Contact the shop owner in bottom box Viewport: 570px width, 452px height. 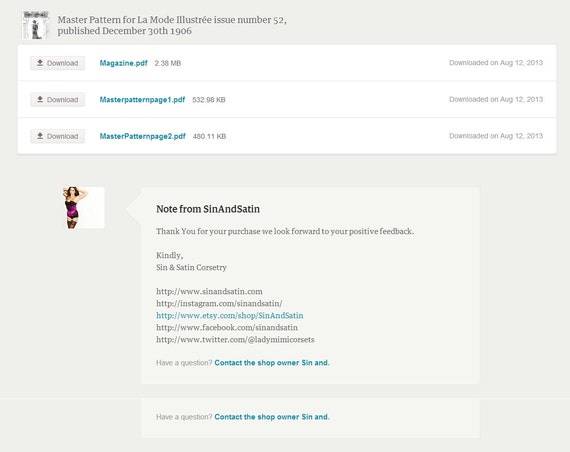click(272, 417)
